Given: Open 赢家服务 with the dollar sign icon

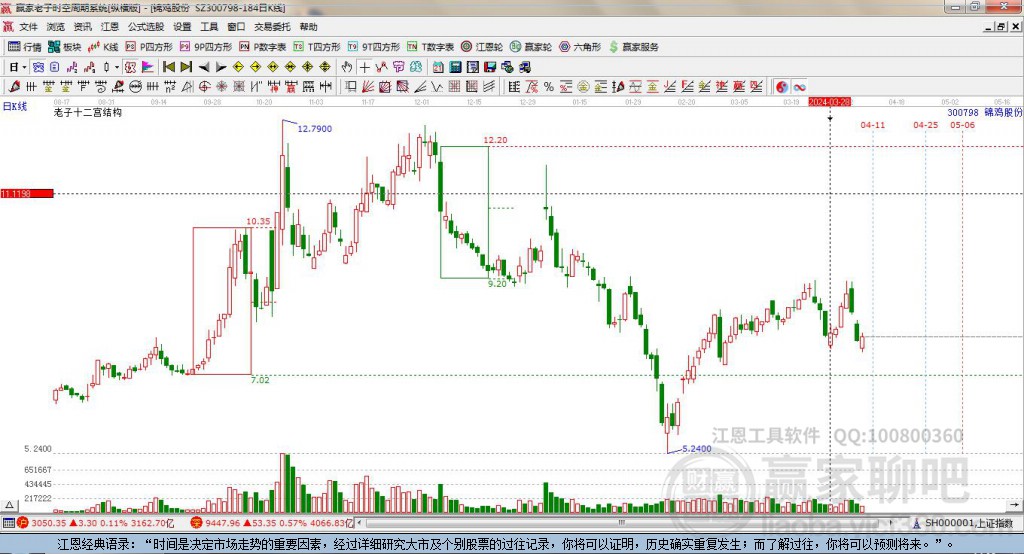Looking at the screenshot, I should (633, 46).
